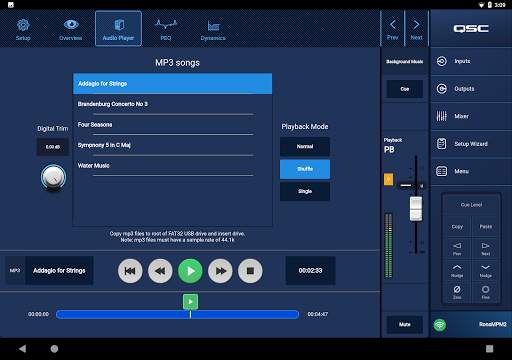This screenshot has width=512, height=360.
Task: Click the Digital Trim knob
Action: pyautogui.click(x=53, y=177)
